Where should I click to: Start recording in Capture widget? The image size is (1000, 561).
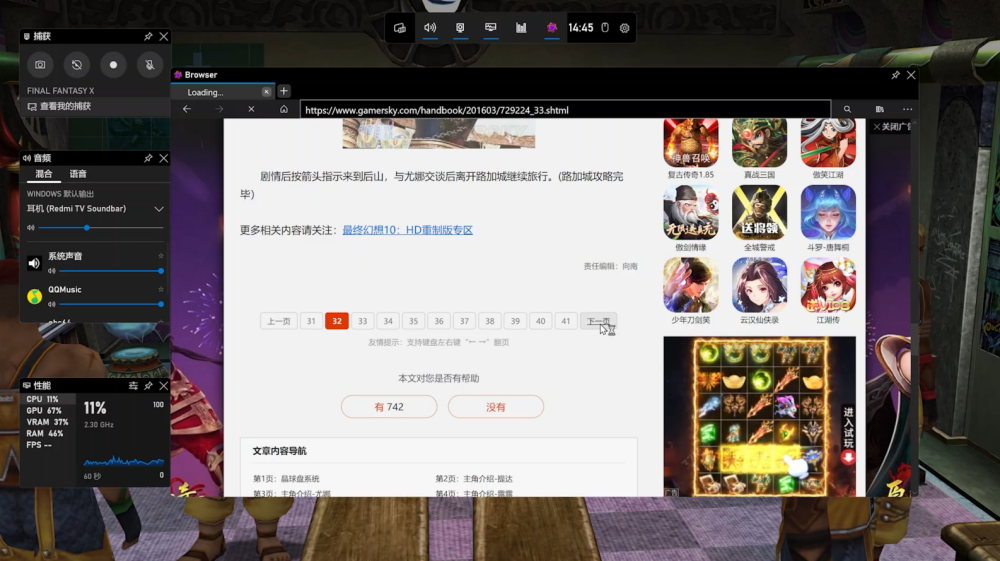[113, 65]
